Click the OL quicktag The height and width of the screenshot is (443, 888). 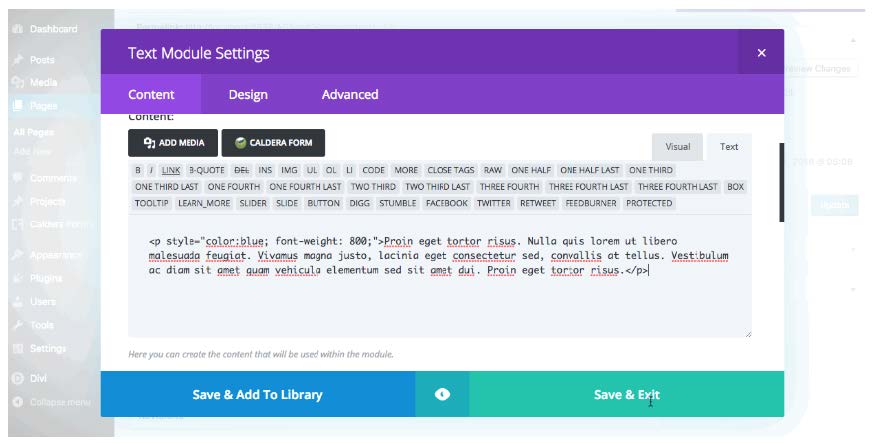[331, 170]
